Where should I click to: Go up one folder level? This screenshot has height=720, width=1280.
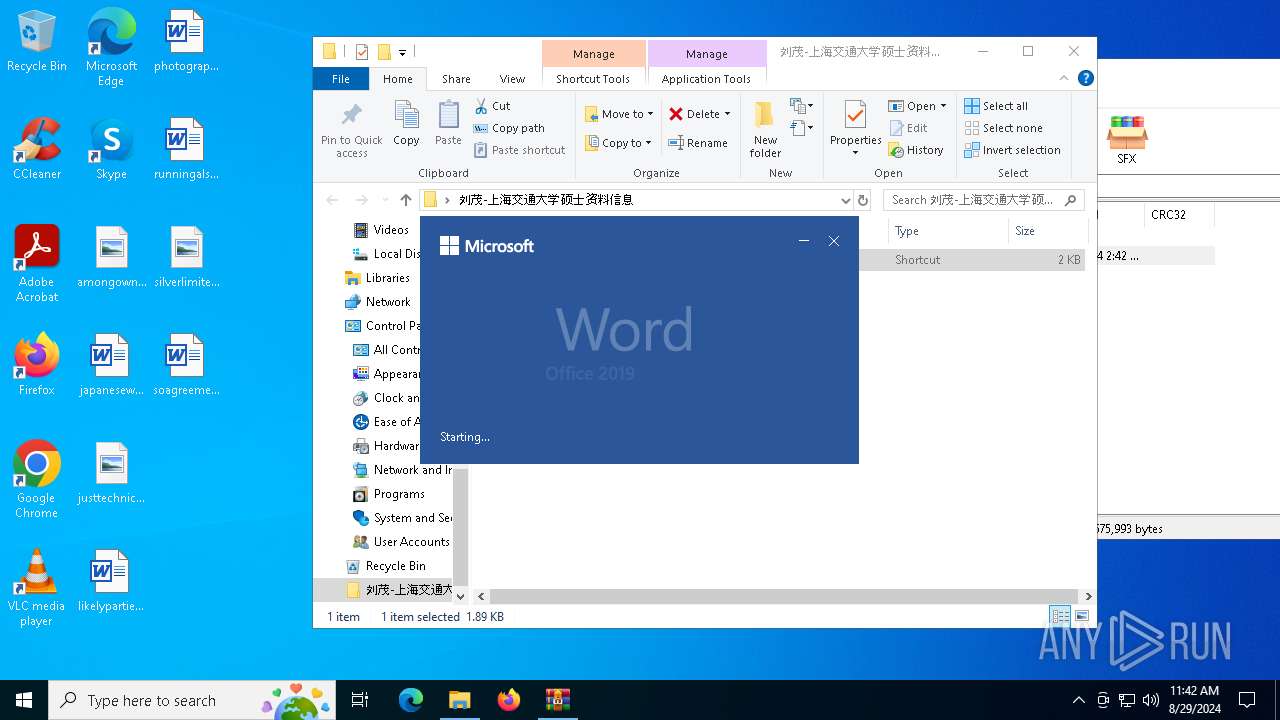click(405, 200)
